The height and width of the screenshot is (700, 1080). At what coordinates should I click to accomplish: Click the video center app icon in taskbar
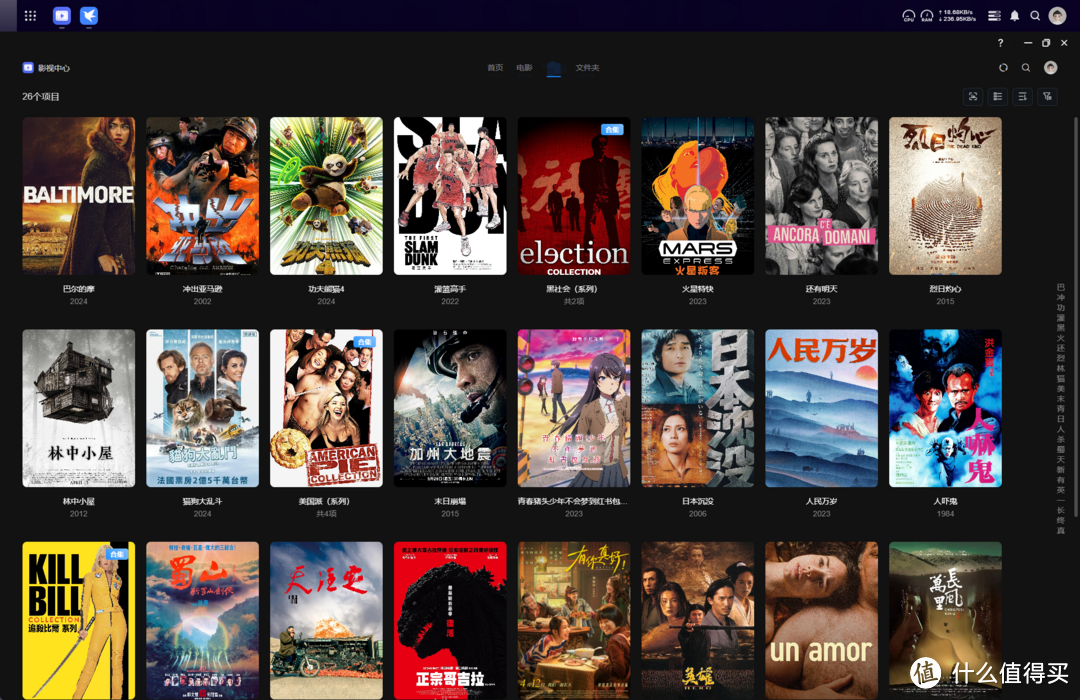click(x=62, y=16)
